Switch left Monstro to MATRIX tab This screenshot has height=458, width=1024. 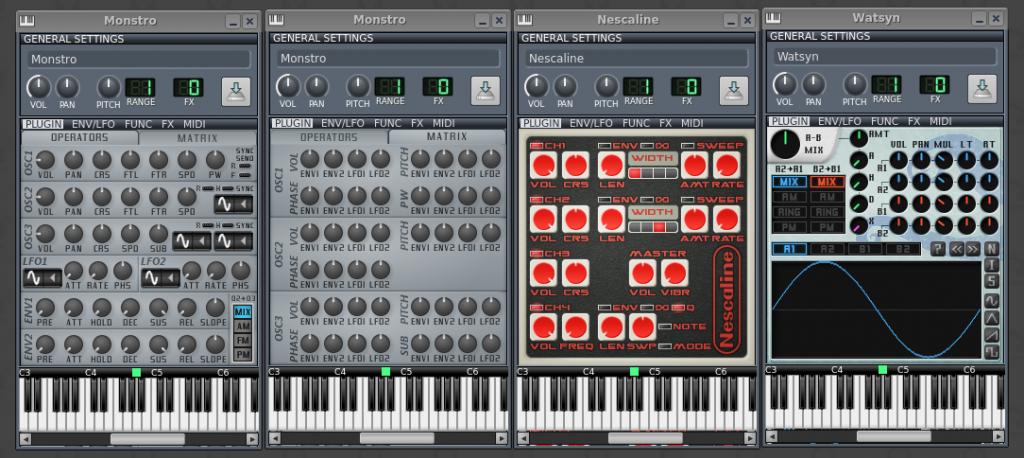click(198, 138)
